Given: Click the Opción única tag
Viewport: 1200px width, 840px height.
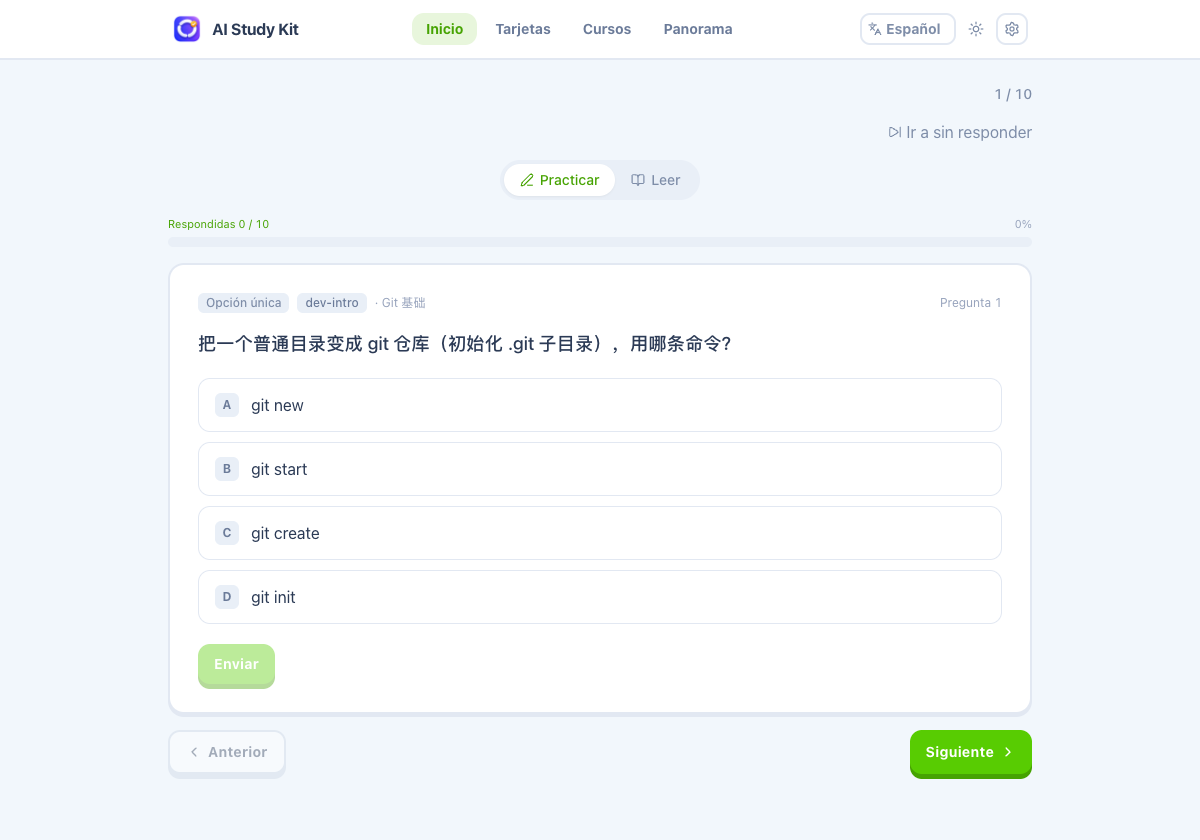Looking at the screenshot, I should coord(244,303).
